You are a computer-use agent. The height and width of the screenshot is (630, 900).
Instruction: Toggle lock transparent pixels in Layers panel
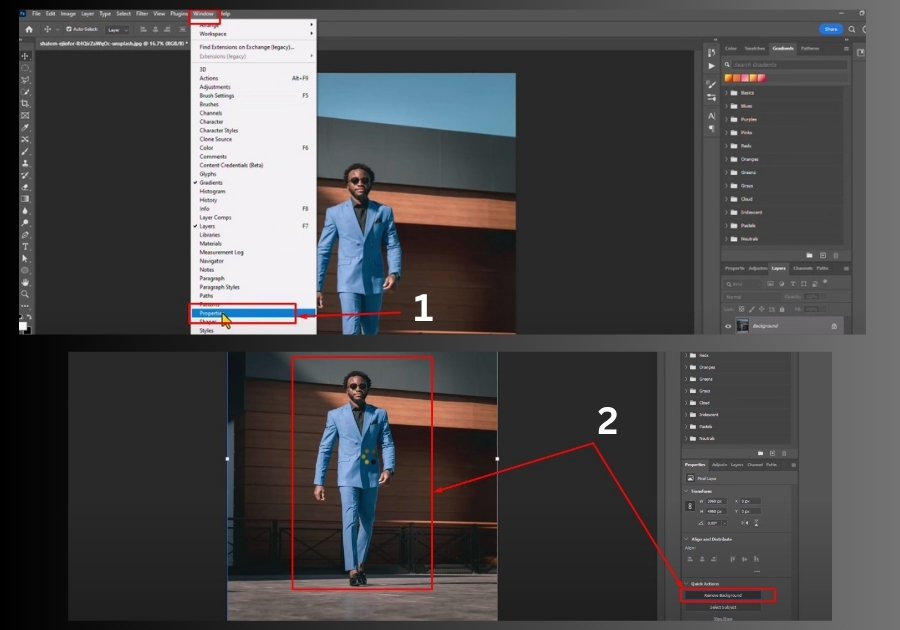742,309
